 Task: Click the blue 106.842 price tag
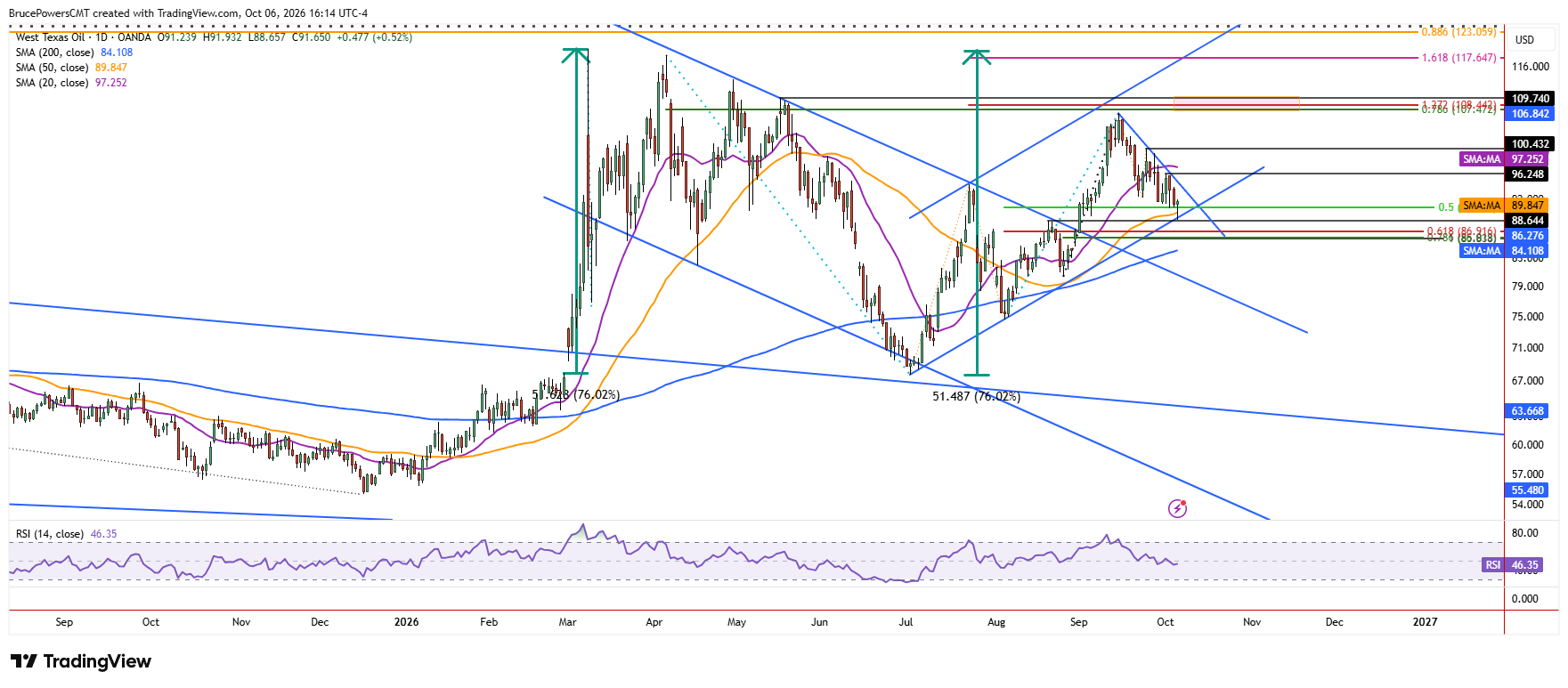click(1530, 114)
